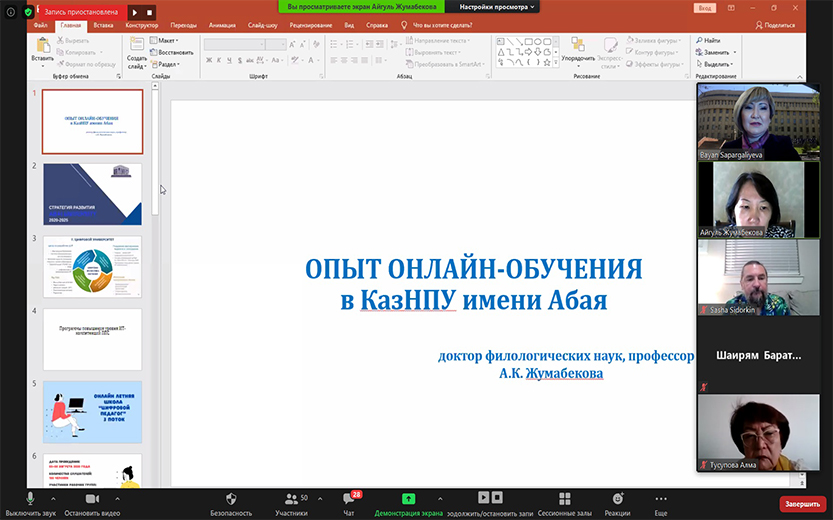The height and width of the screenshot is (520, 833).
Task: Open the Файл menu tab
Action: 40,25
